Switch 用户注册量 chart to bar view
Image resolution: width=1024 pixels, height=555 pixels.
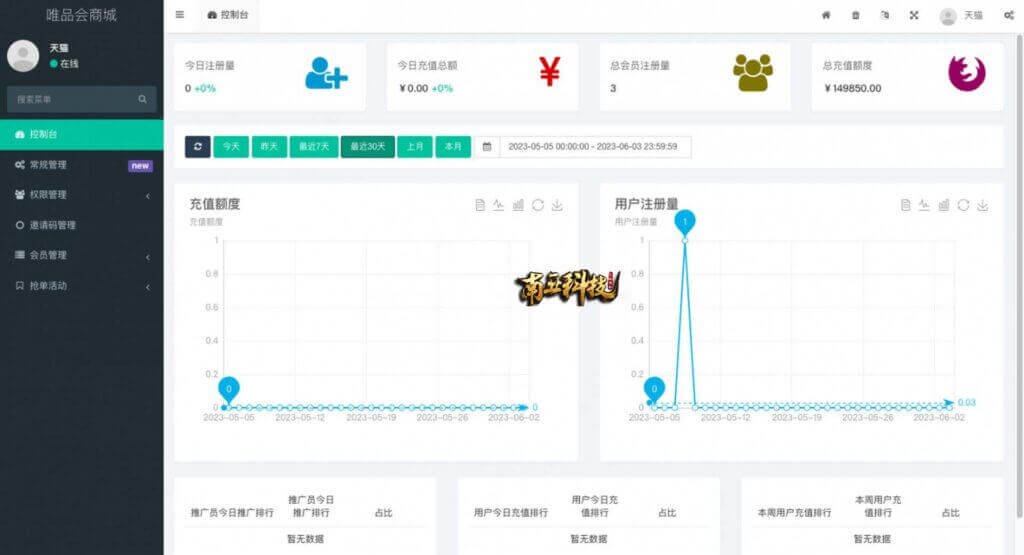pos(943,205)
